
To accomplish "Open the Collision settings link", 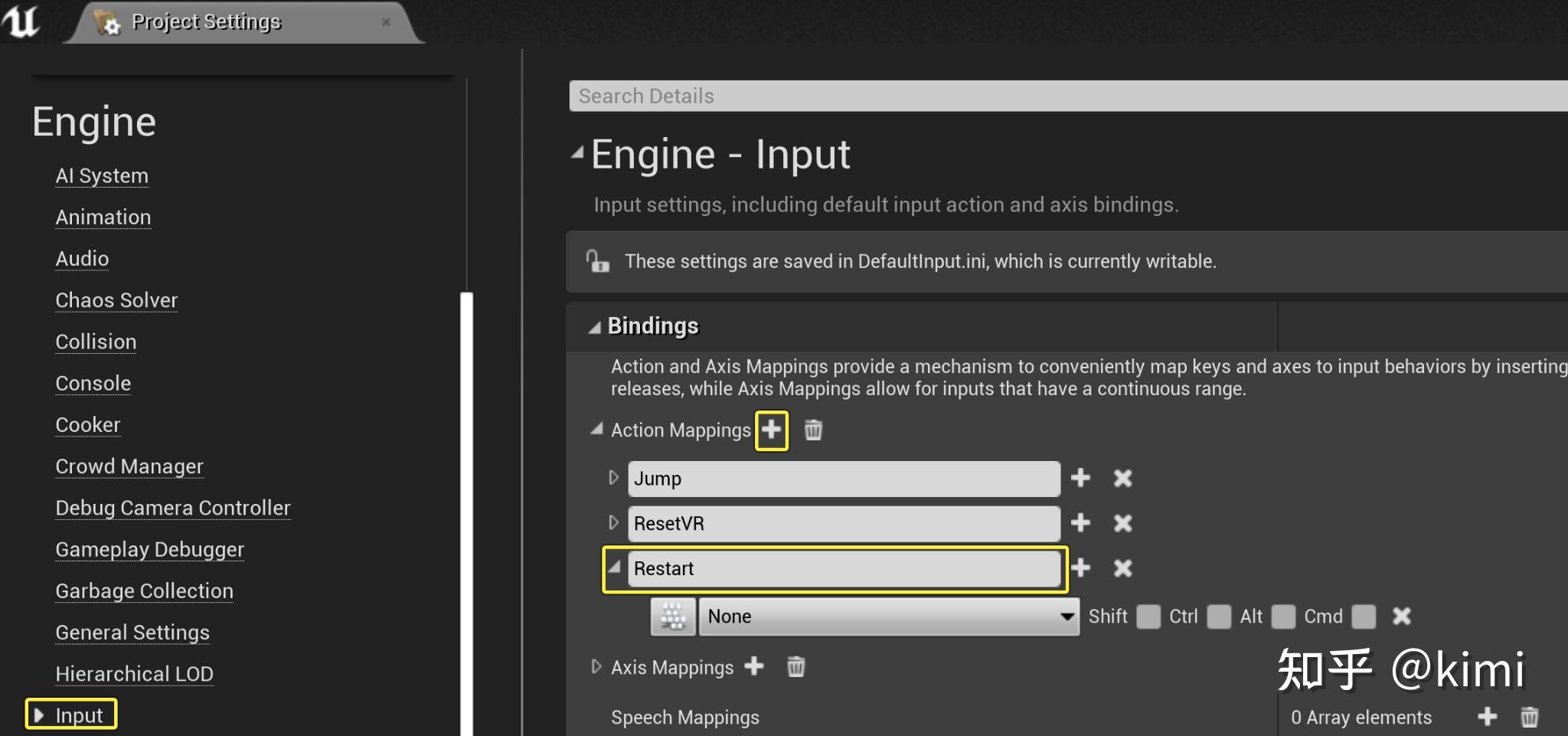I will [x=96, y=342].
